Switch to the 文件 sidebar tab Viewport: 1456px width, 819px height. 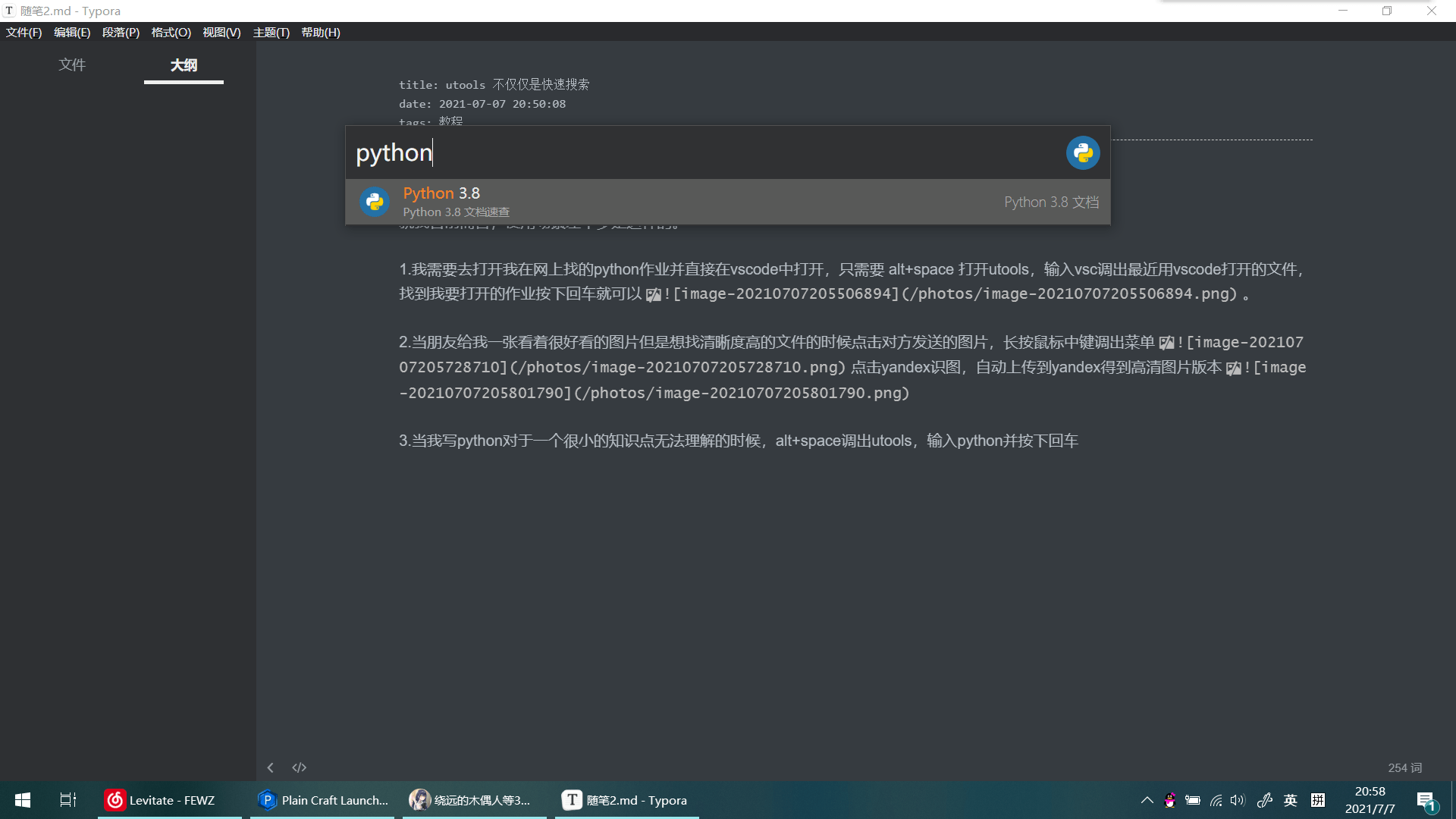pos(72,65)
